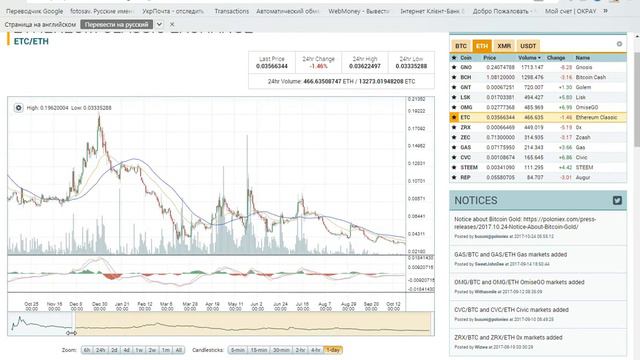Open Переводчик Google bookmark
640x360 pixels.
click(x=34, y=11)
